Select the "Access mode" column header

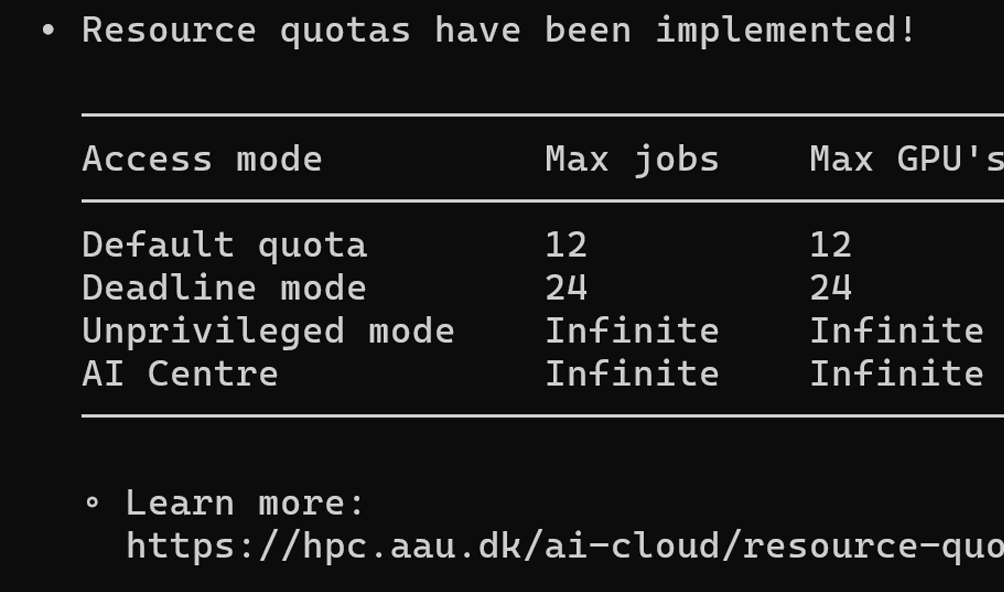pos(202,159)
